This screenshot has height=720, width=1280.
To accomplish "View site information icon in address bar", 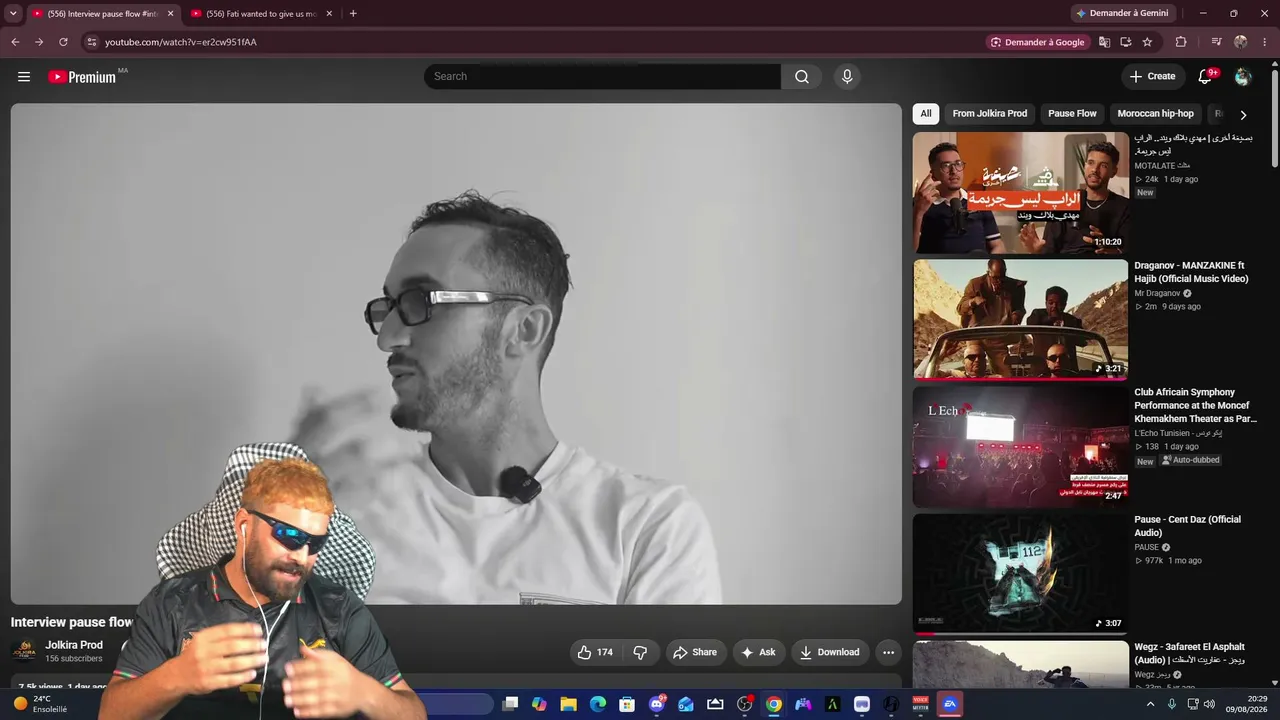I will [91, 42].
